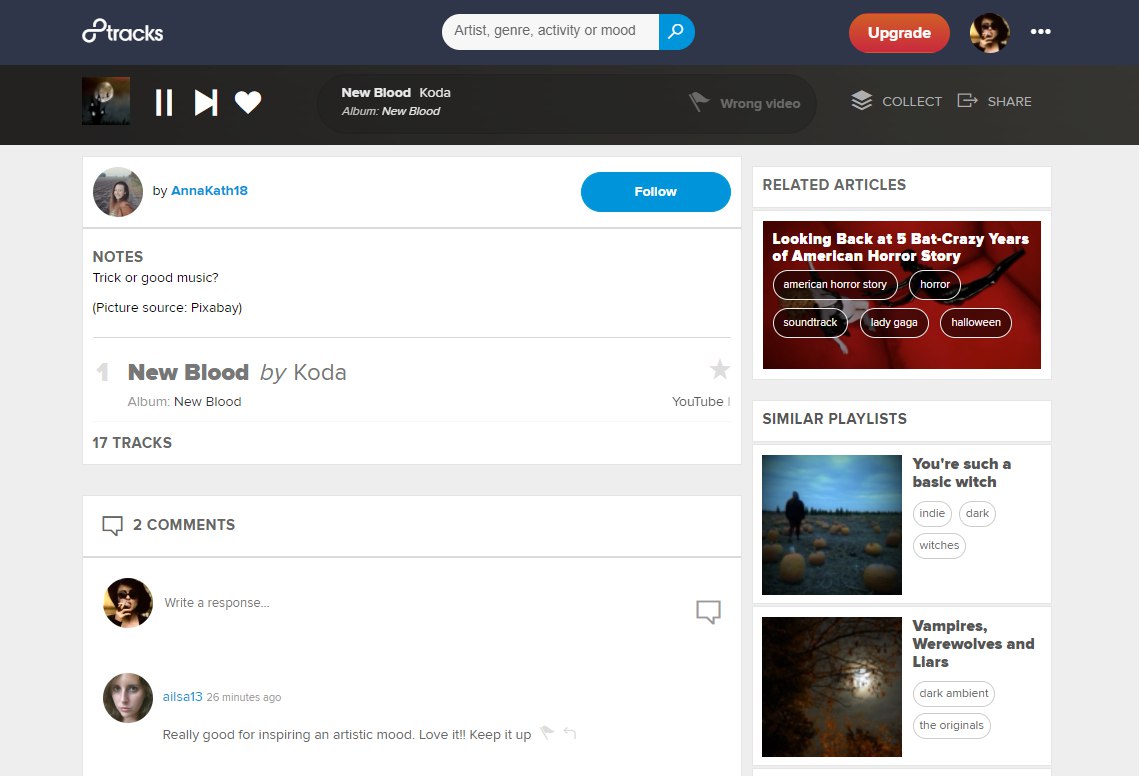Toggle favorite star on New Blood track
The height and width of the screenshot is (776, 1139).
point(719,370)
